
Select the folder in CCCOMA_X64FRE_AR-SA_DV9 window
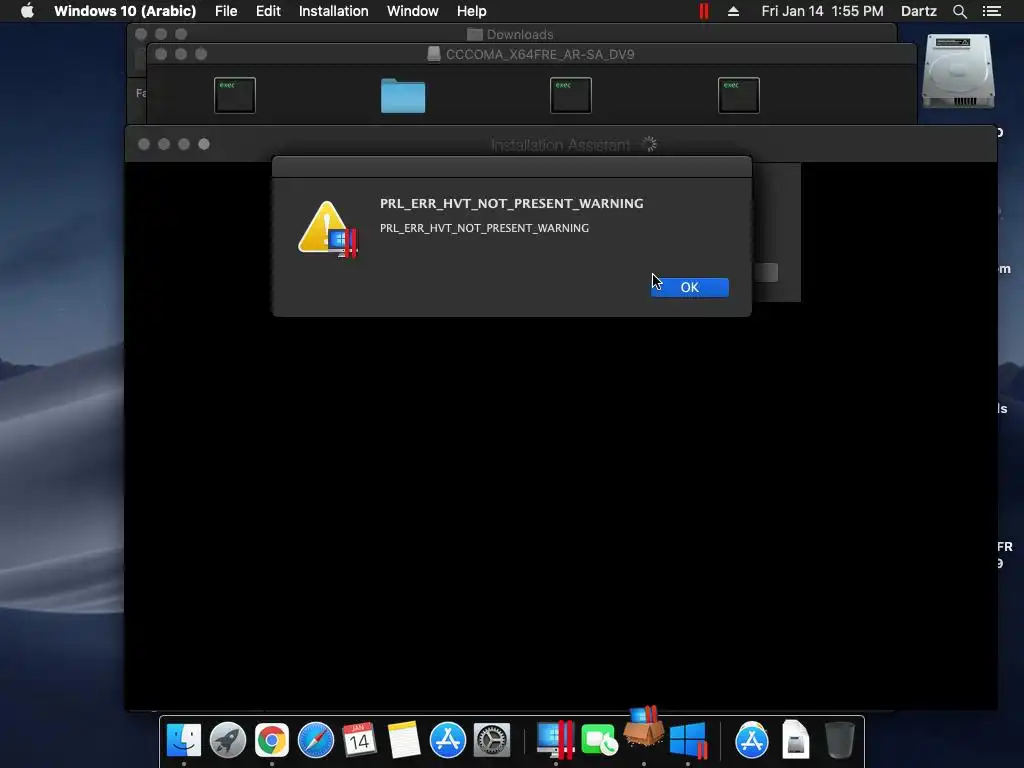click(x=403, y=95)
